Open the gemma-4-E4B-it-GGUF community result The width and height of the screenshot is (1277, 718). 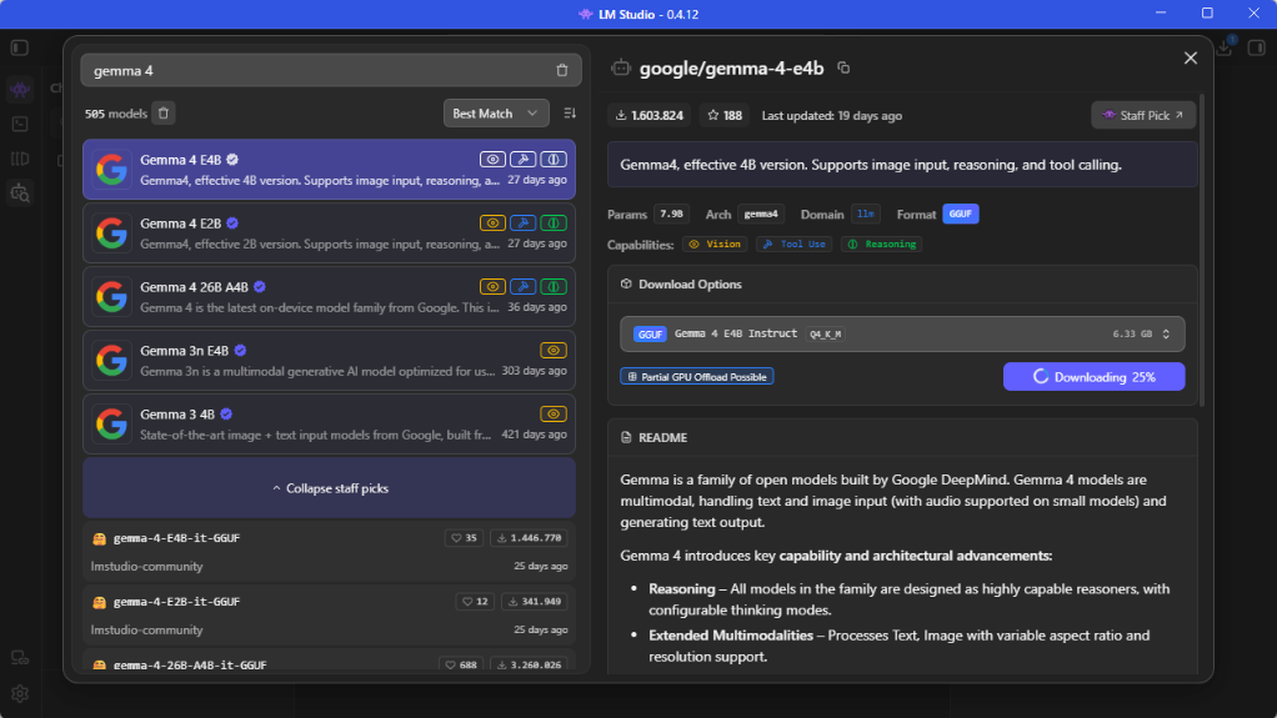329,551
